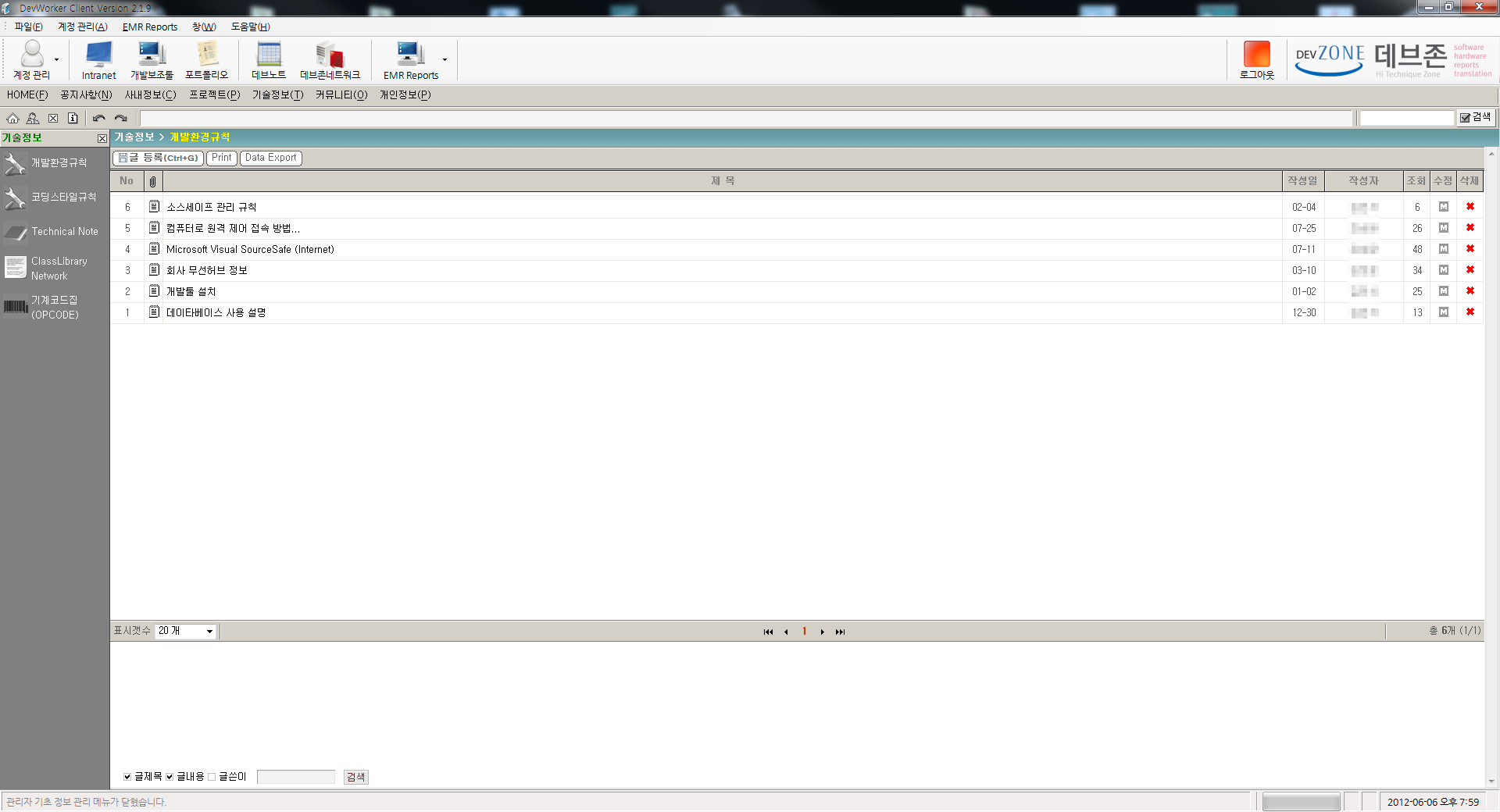
Task: Open the 기술정보(T) navigation menu
Action: point(277,95)
